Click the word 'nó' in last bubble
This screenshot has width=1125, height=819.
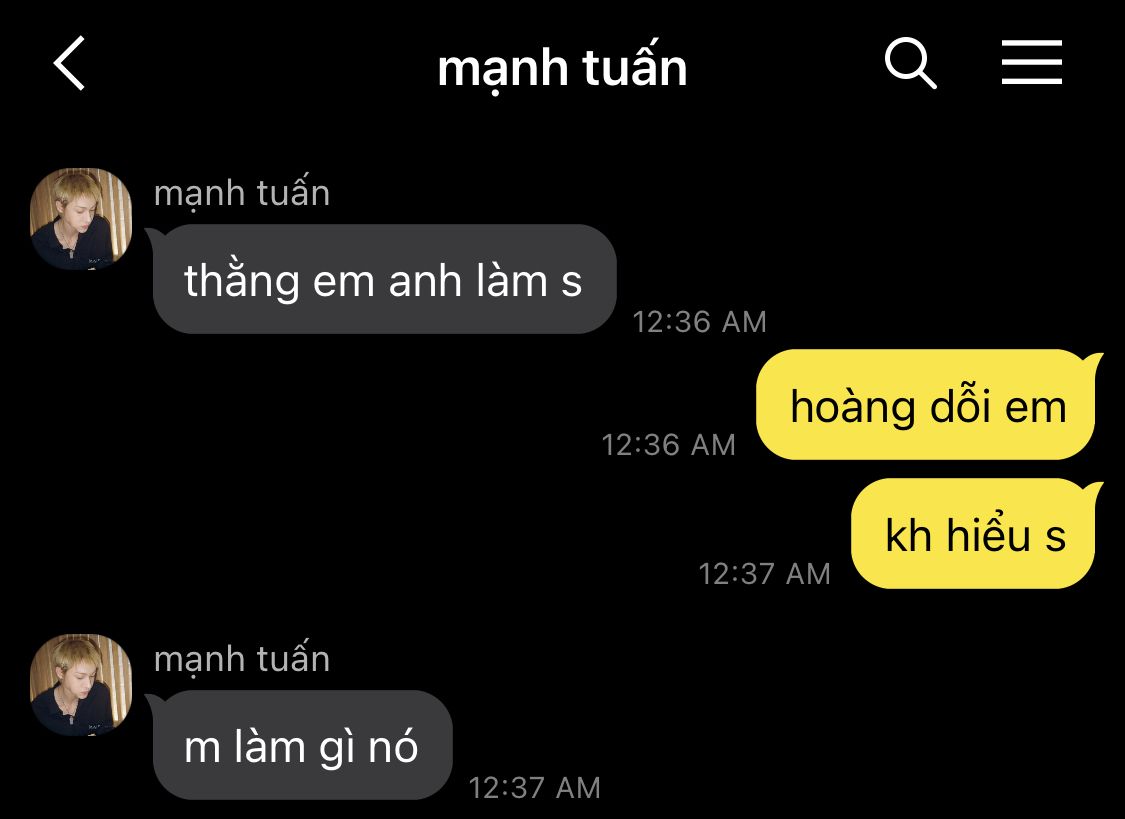393,747
